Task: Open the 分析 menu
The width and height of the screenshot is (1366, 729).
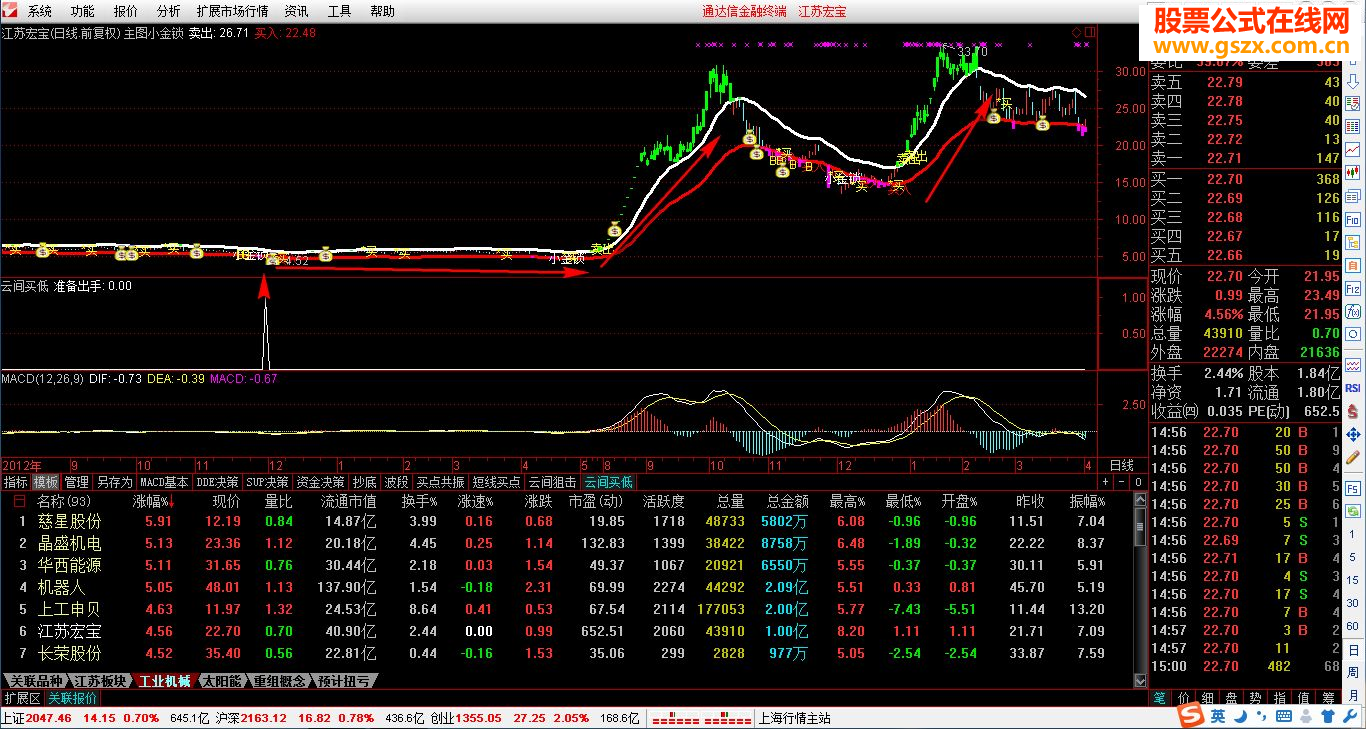Action: [169, 11]
